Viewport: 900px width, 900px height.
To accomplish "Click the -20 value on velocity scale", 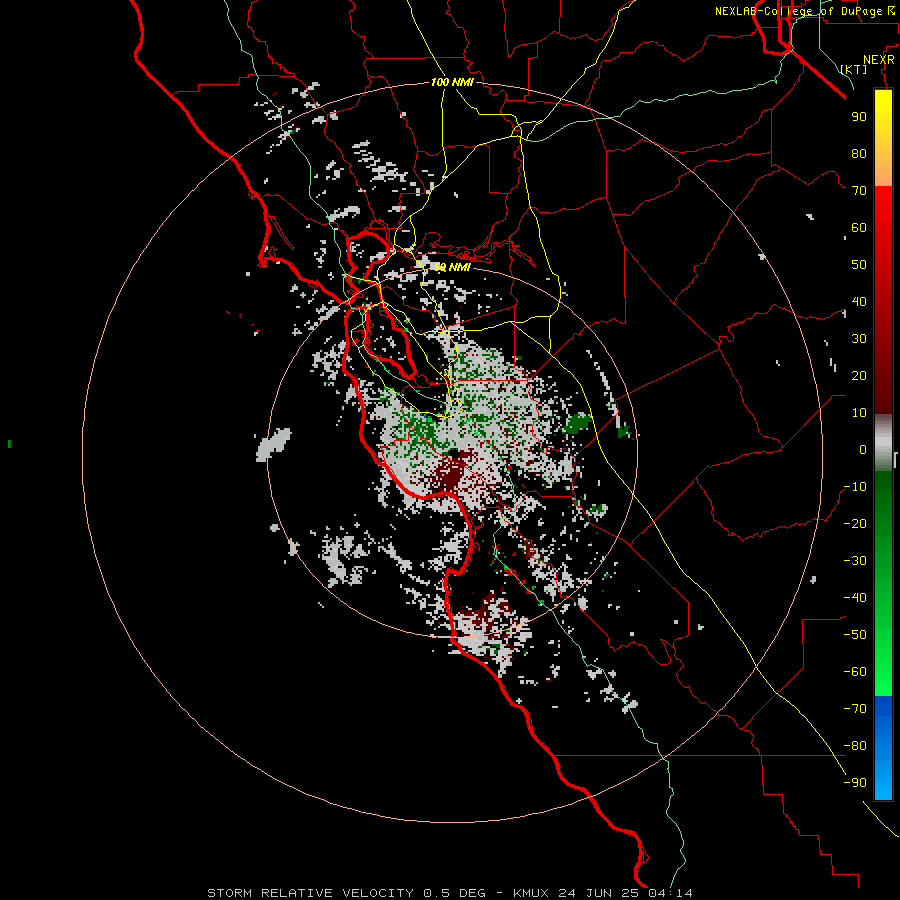I will (x=855, y=523).
